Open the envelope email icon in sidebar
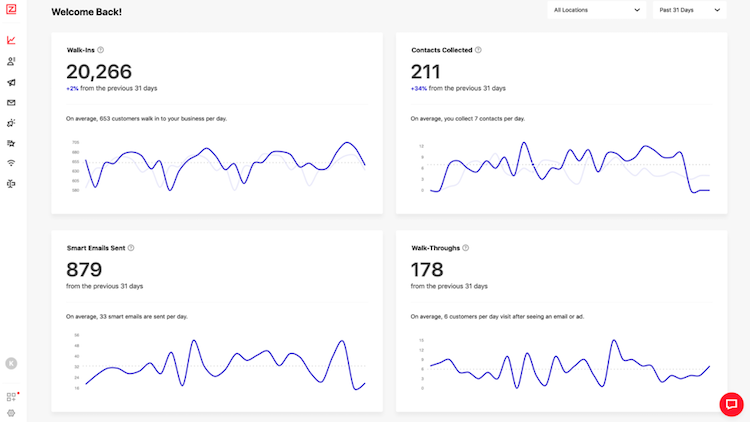This screenshot has width=750, height=422. (x=11, y=102)
